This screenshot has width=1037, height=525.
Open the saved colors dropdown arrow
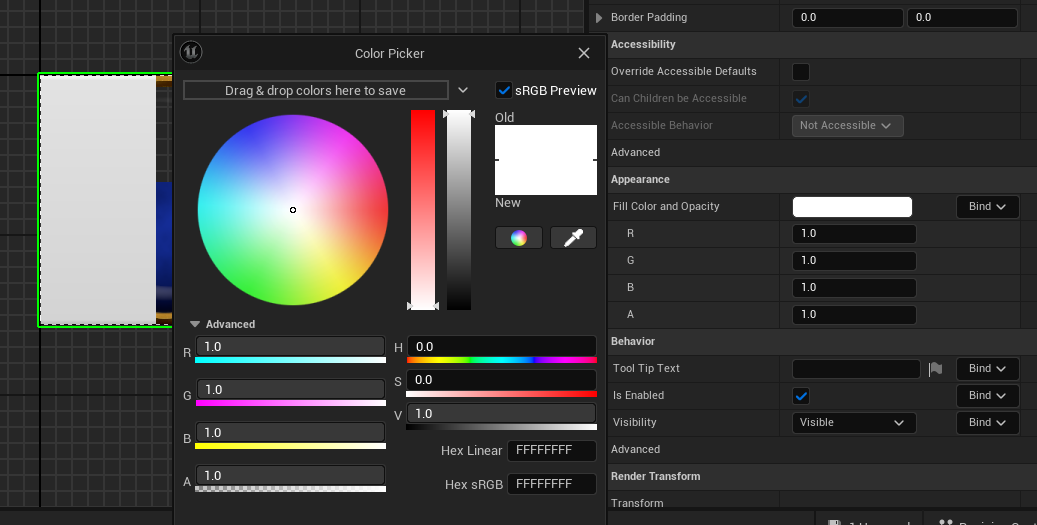(463, 90)
